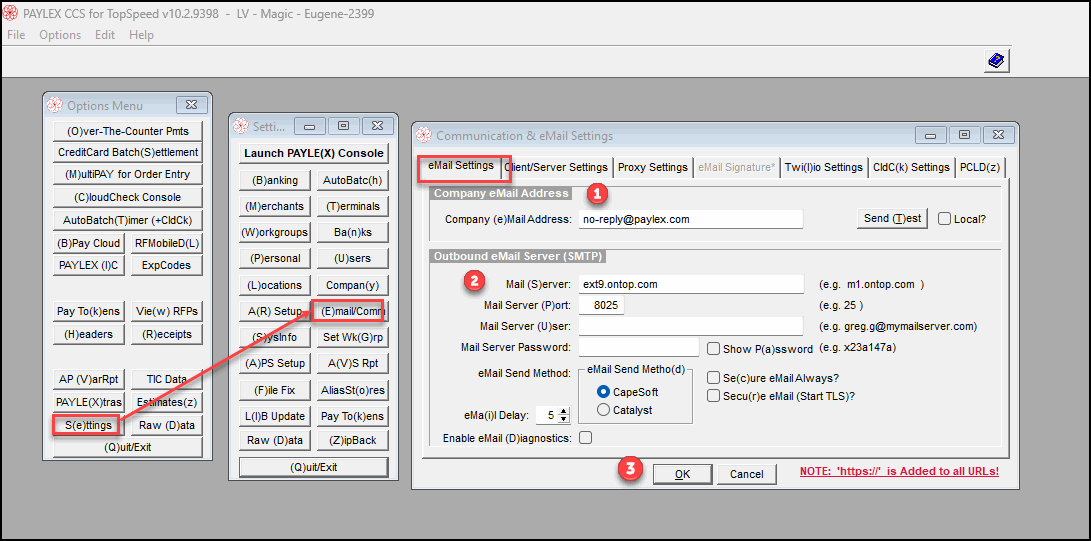
Task: Open (B)anking in Settings window
Action: [274, 180]
